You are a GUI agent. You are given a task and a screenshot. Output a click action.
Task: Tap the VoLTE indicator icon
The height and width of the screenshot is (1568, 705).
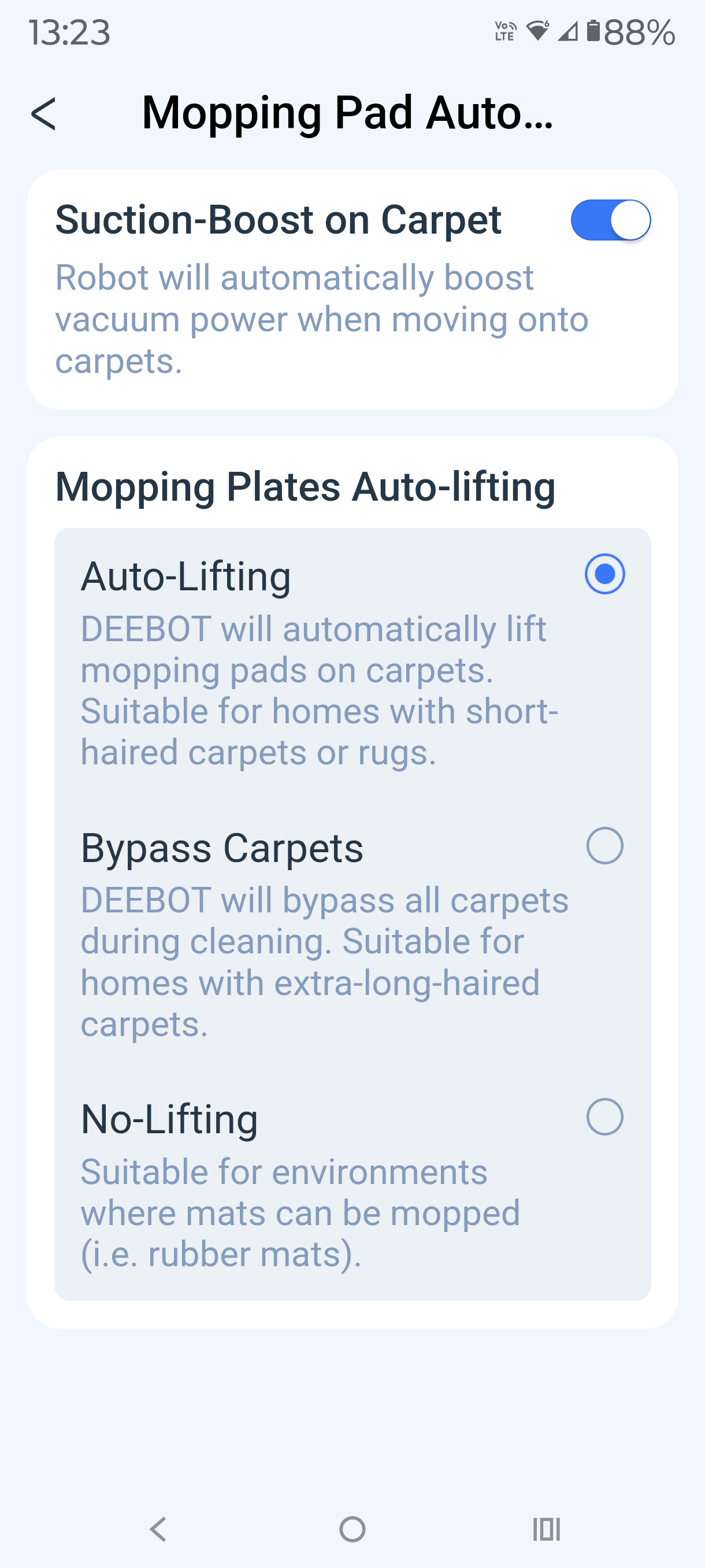click(x=506, y=31)
